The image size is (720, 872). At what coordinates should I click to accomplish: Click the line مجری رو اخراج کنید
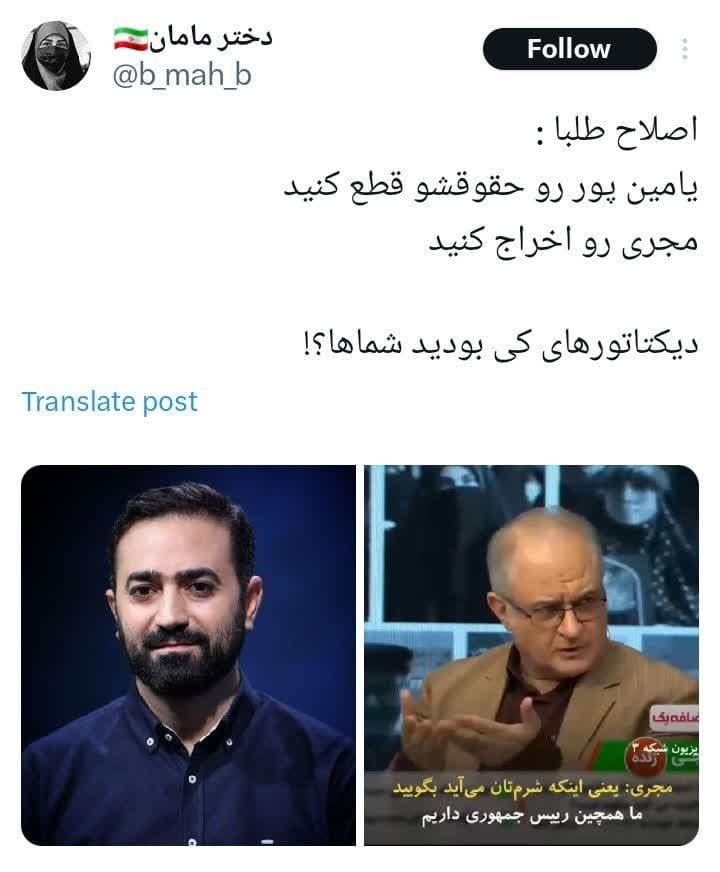coord(563,241)
